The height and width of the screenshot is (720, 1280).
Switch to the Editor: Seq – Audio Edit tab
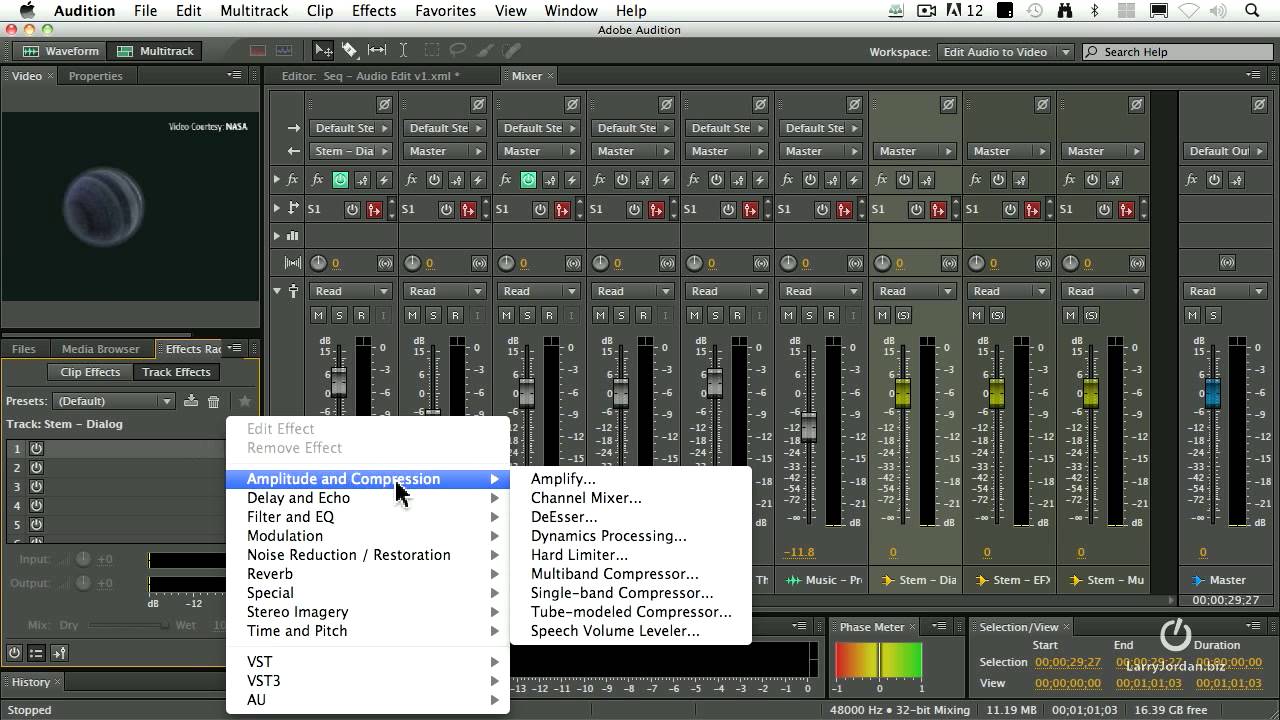tap(370, 76)
